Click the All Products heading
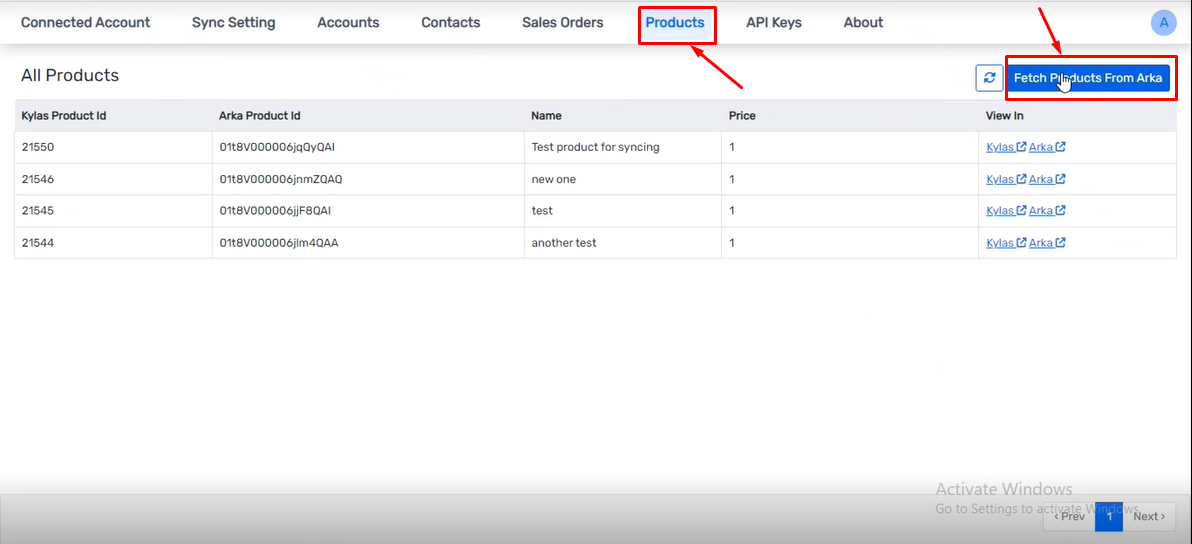Image resolution: width=1192 pixels, height=544 pixels. [x=70, y=75]
